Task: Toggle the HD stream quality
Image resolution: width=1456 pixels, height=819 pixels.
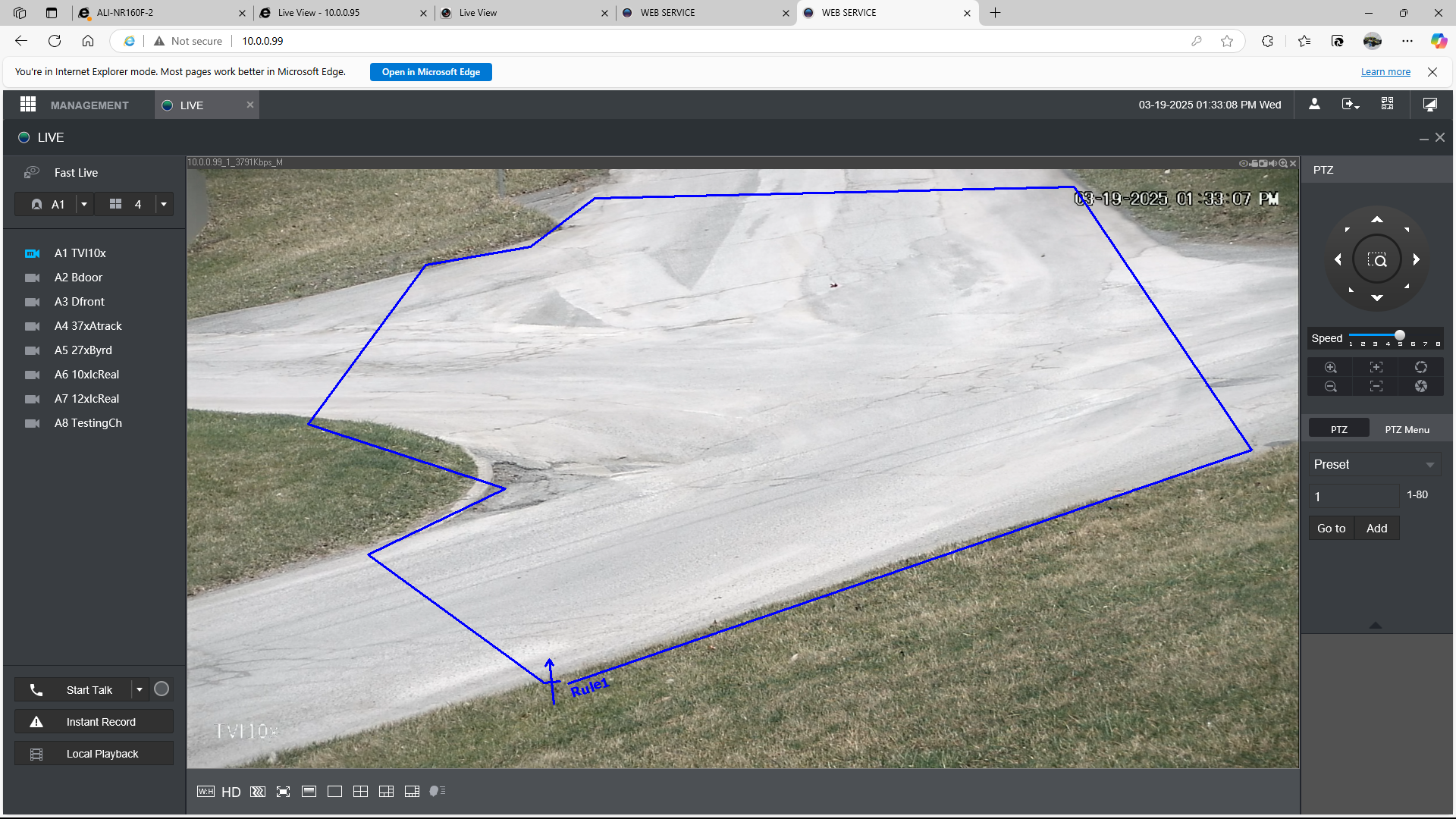Action: click(231, 792)
